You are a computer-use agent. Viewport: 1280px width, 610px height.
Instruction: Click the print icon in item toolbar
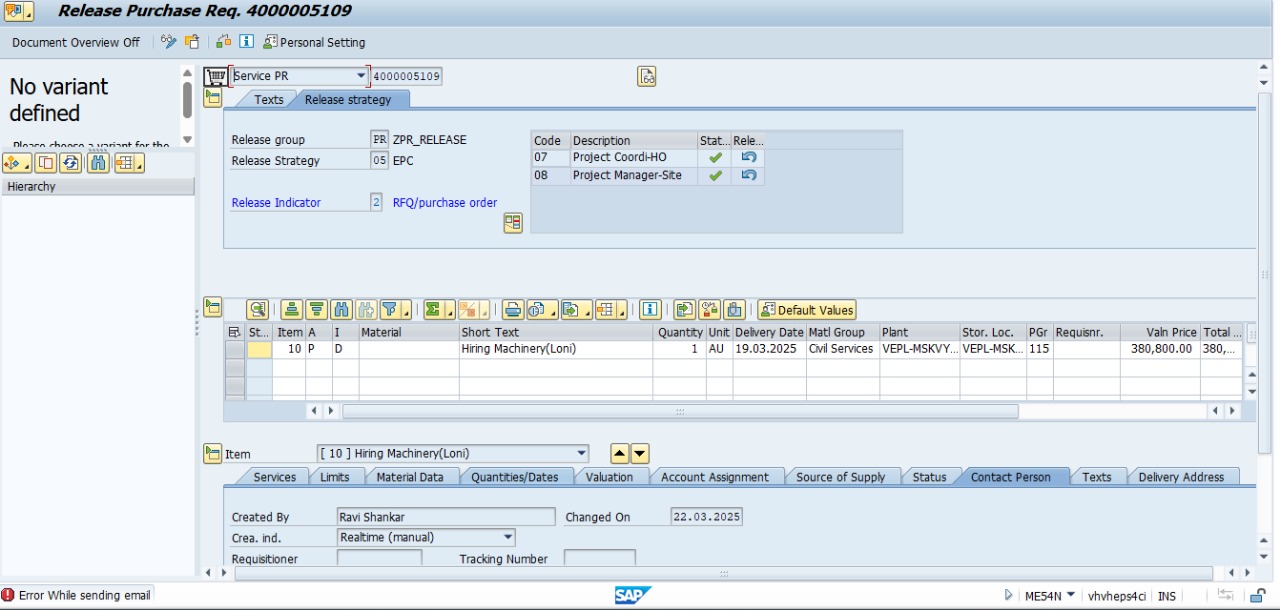click(x=512, y=310)
